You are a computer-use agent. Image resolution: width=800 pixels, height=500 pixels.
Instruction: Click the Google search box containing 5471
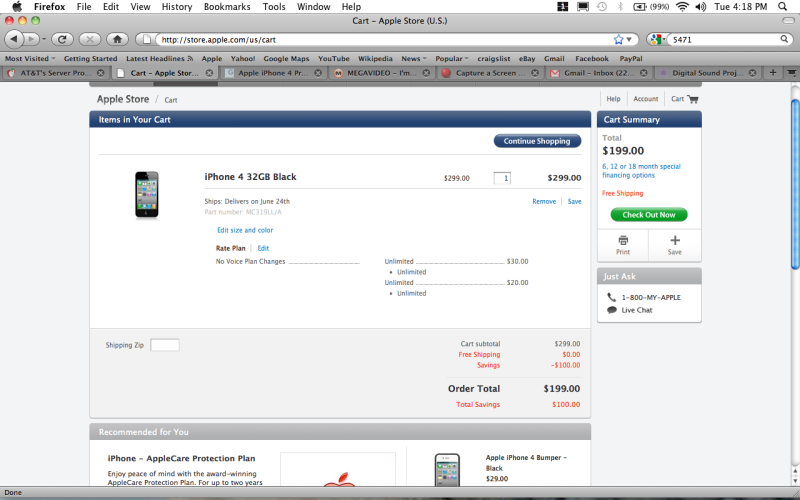click(724, 39)
